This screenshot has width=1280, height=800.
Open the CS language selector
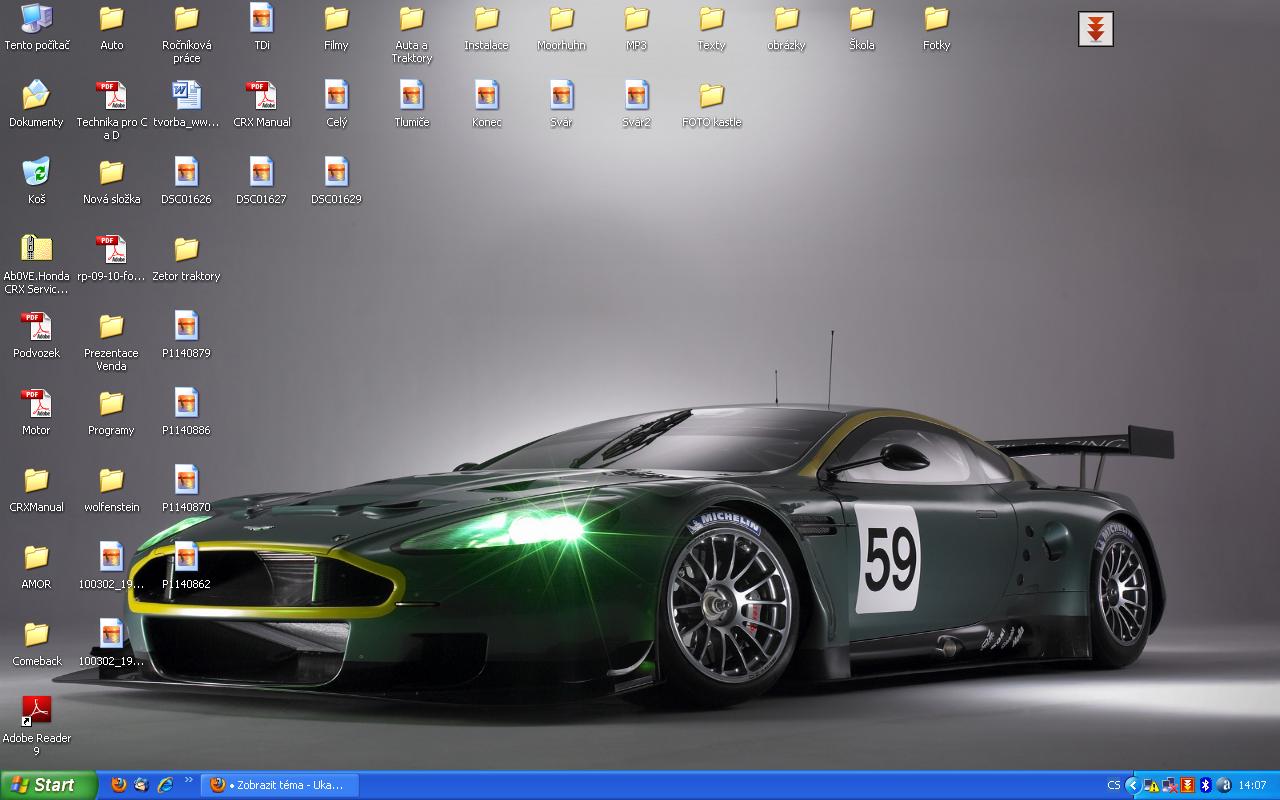point(1113,785)
